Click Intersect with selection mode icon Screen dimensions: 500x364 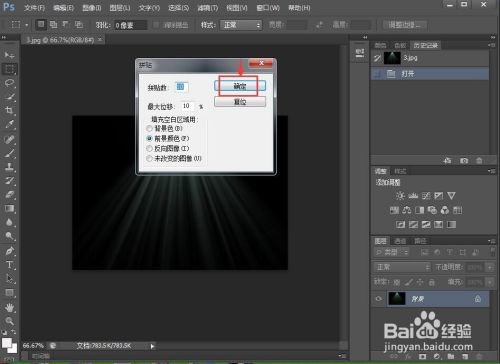79,24
